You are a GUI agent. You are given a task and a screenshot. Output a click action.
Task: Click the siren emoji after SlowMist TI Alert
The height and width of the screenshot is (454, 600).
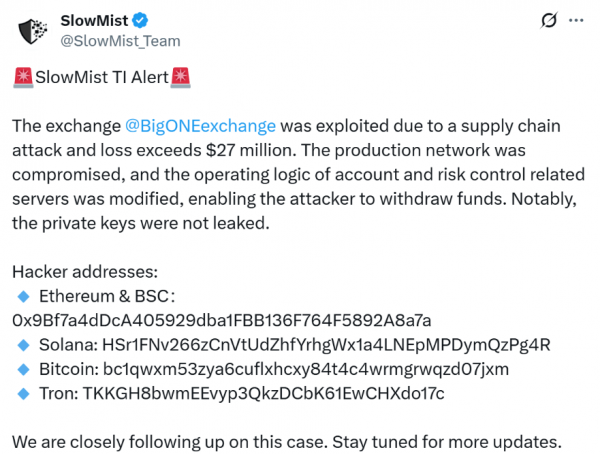180,77
